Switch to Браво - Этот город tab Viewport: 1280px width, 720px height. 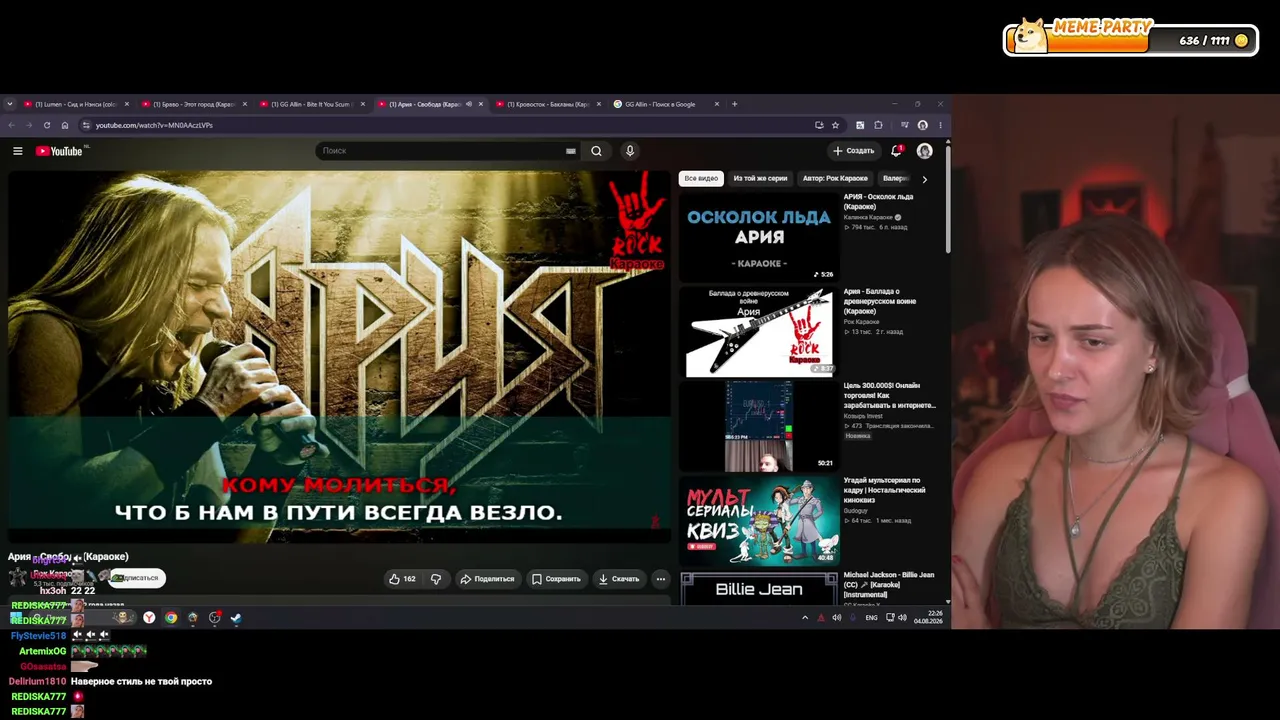click(193, 104)
